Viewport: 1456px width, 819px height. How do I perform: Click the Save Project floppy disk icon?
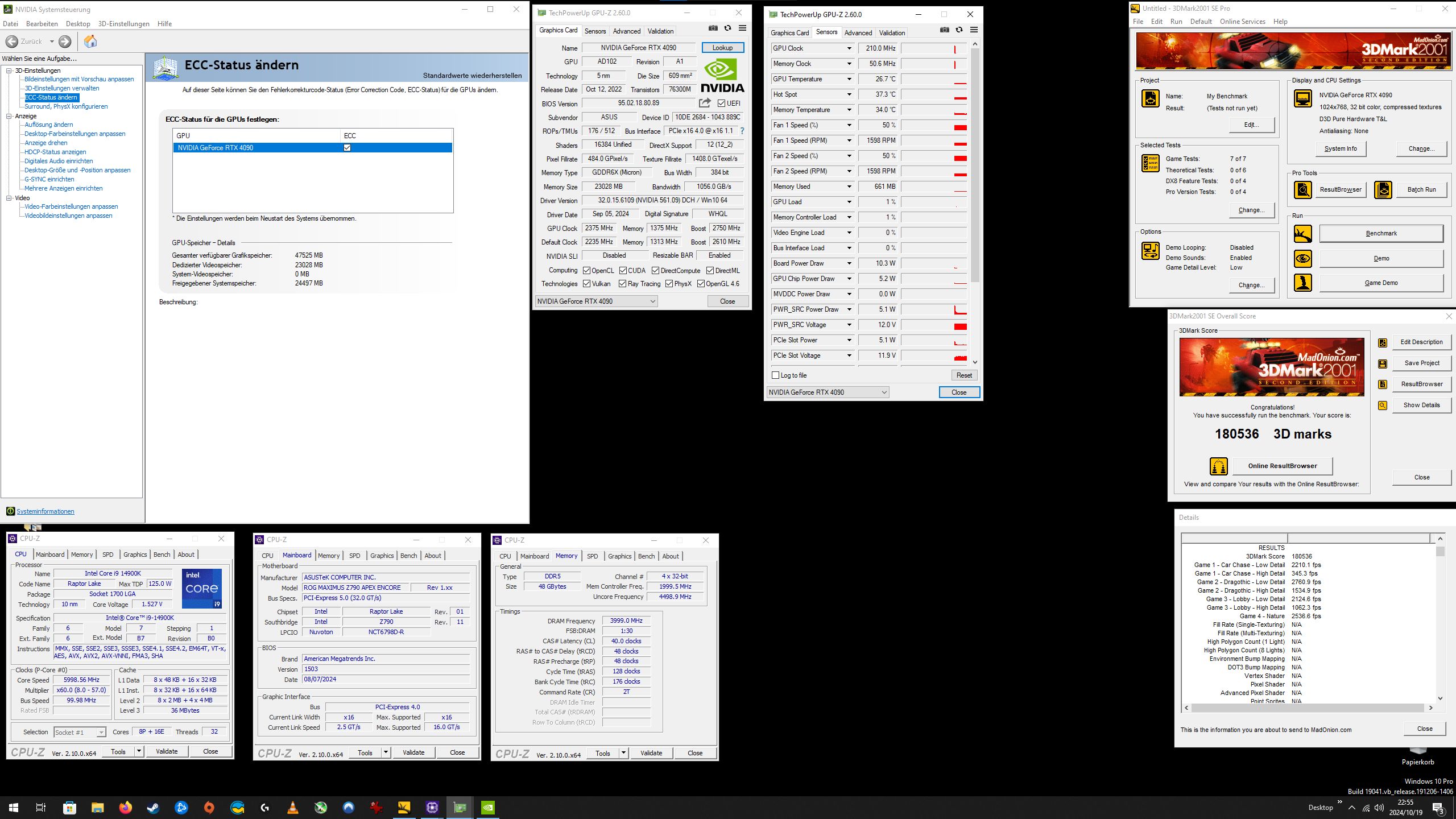(1383, 363)
